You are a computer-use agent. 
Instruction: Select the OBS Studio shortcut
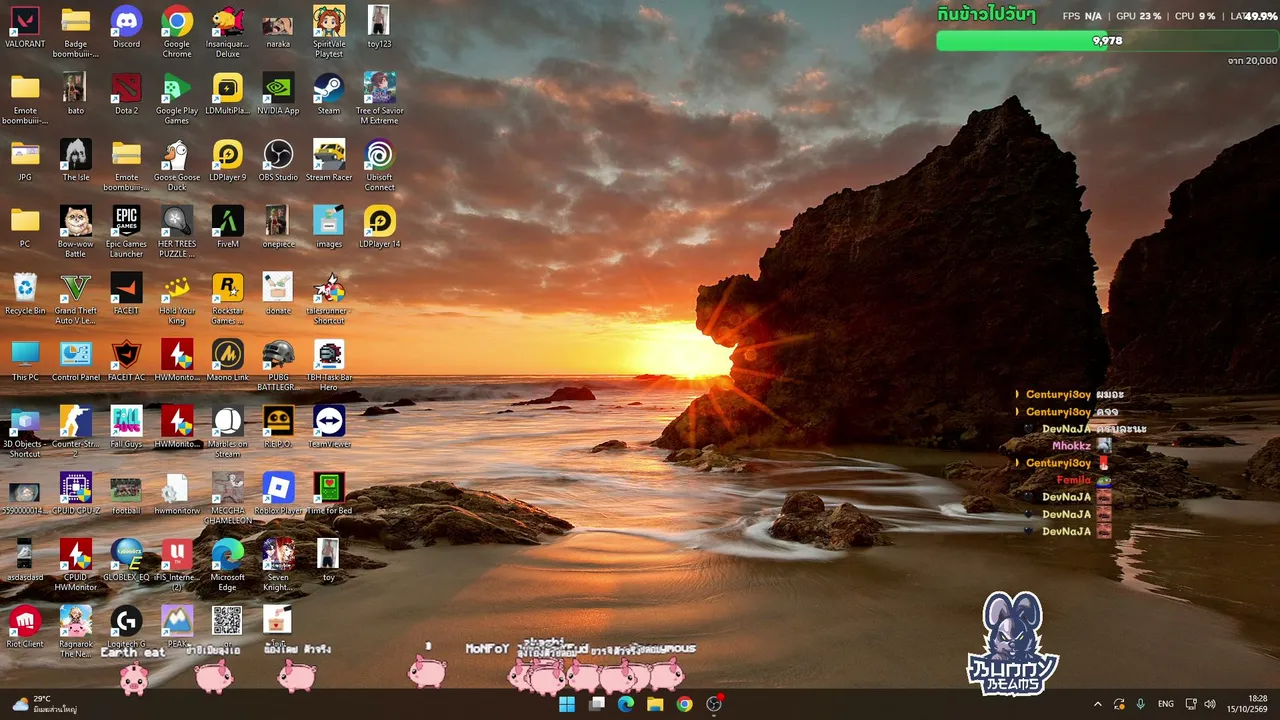point(278,161)
